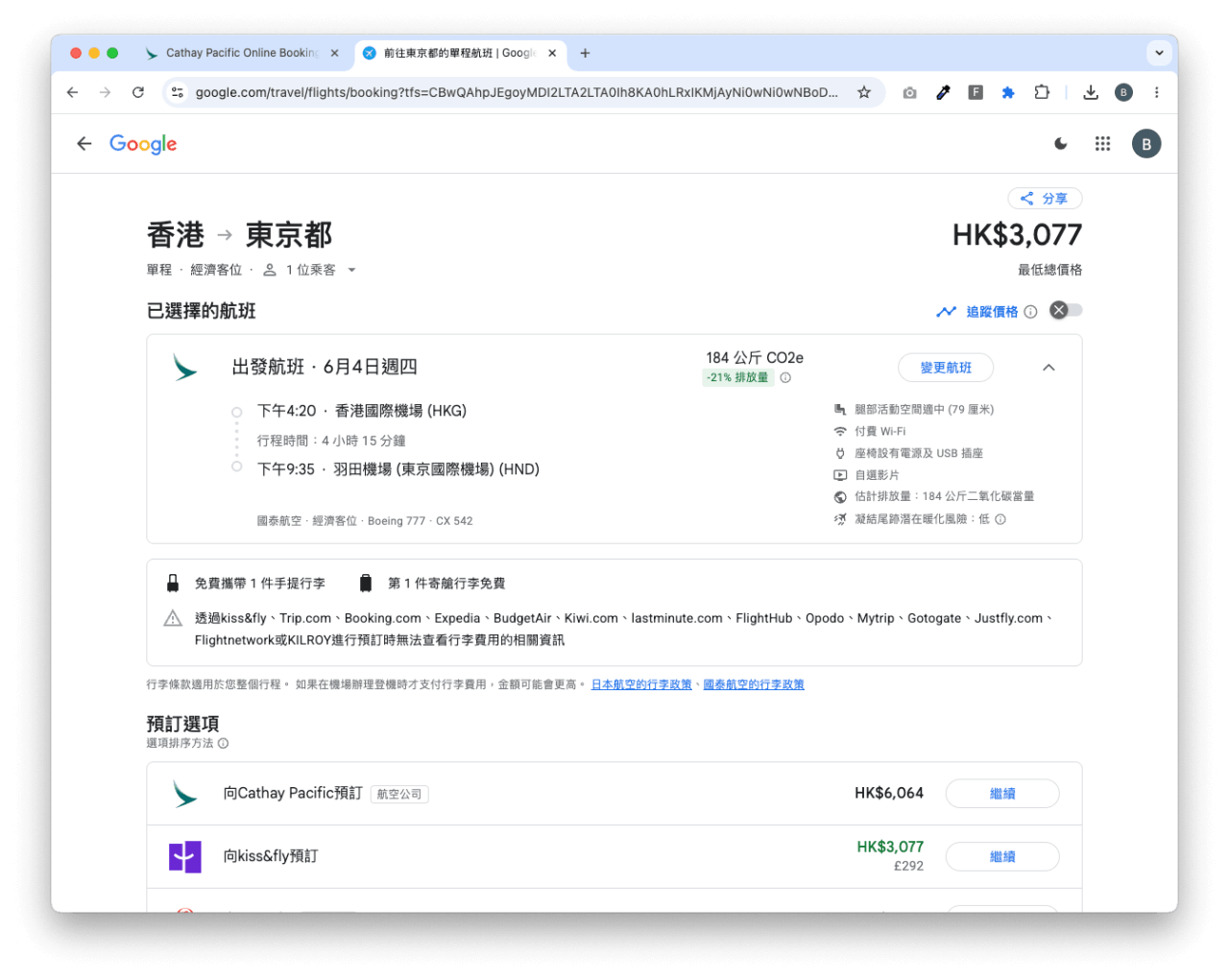This screenshot has width=1229, height=980.
Task: Click the £292 price under kiss&fly
Action: 908,867
